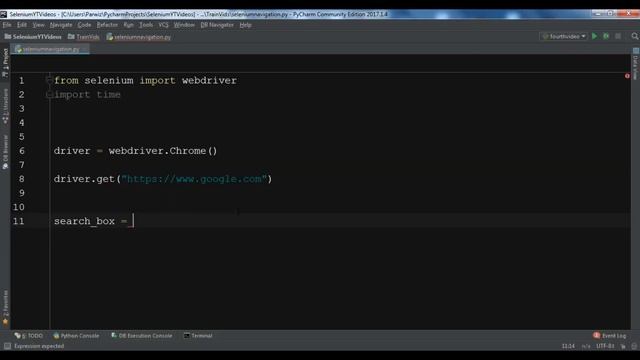The width and height of the screenshot is (640, 360).
Task: Click the word webdriver on line 1
Action: click(209, 80)
